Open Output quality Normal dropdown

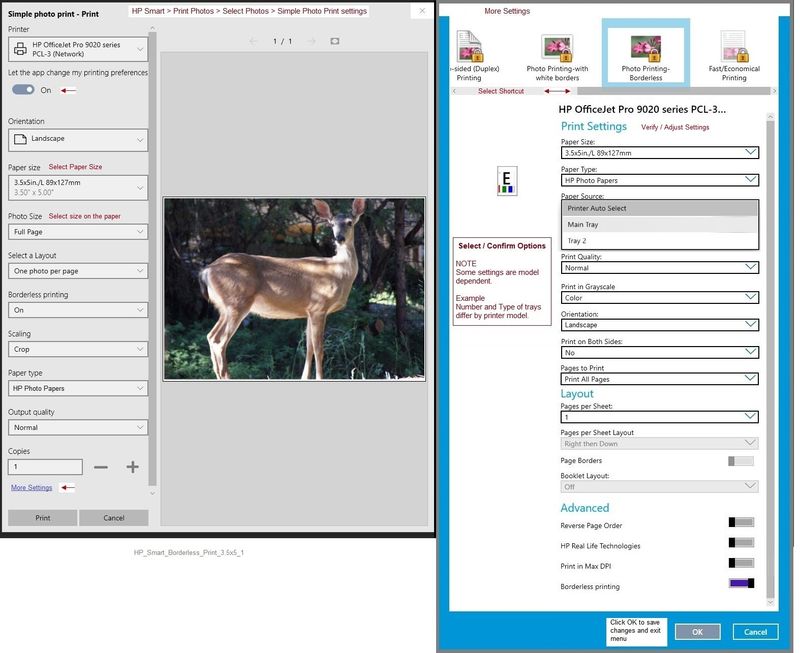coord(78,428)
